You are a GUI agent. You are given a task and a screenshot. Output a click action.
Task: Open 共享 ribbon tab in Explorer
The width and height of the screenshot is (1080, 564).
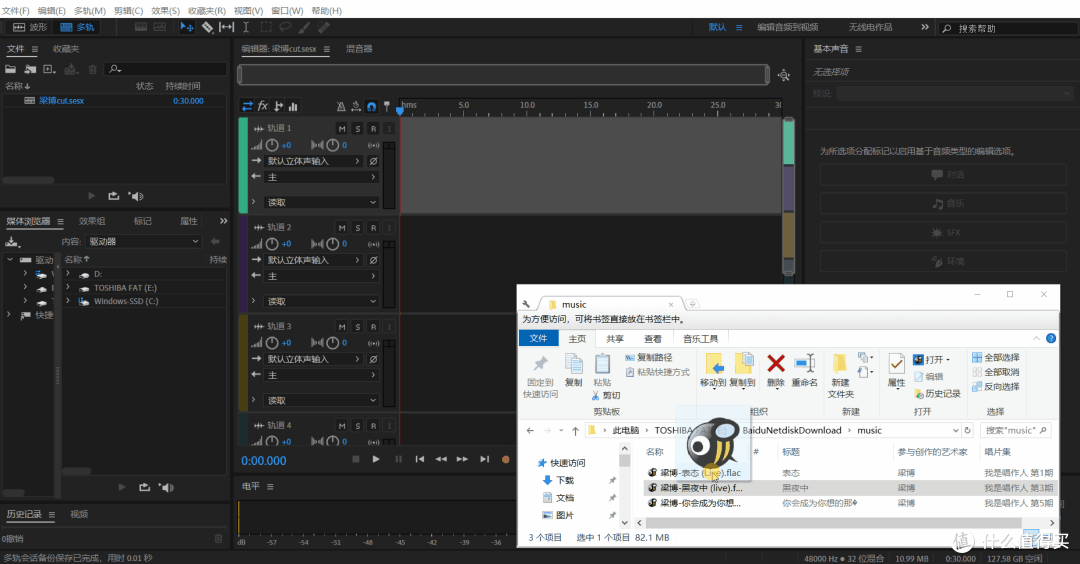coord(615,339)
